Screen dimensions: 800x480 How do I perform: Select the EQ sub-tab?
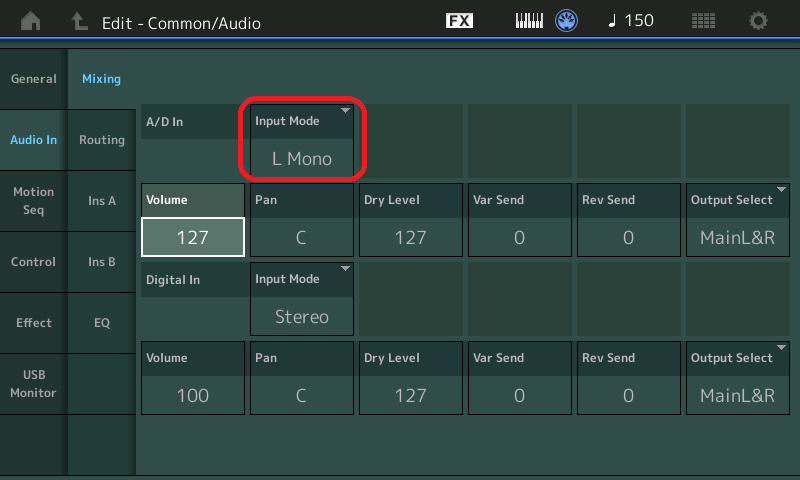(102, 323)
